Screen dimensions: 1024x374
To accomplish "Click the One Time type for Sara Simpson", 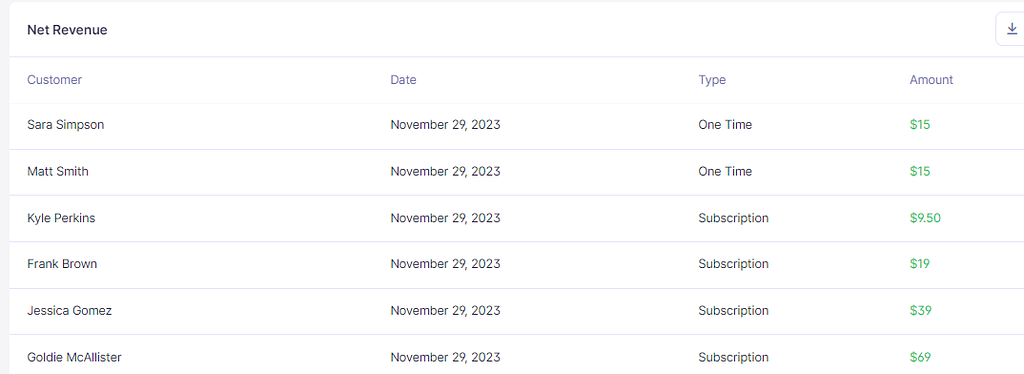I will 725,125.
